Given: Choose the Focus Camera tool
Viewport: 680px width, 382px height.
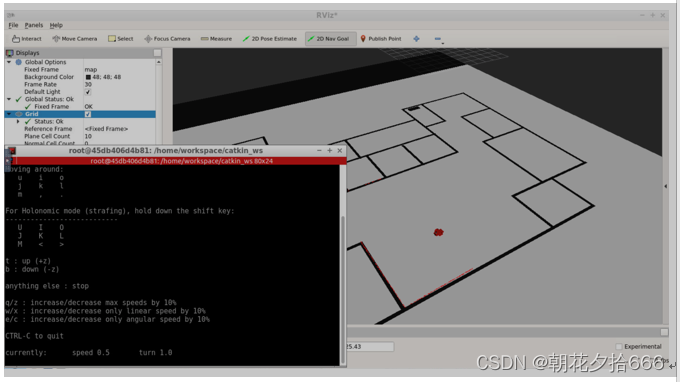Looking at the screenshot, I should 167,39.
